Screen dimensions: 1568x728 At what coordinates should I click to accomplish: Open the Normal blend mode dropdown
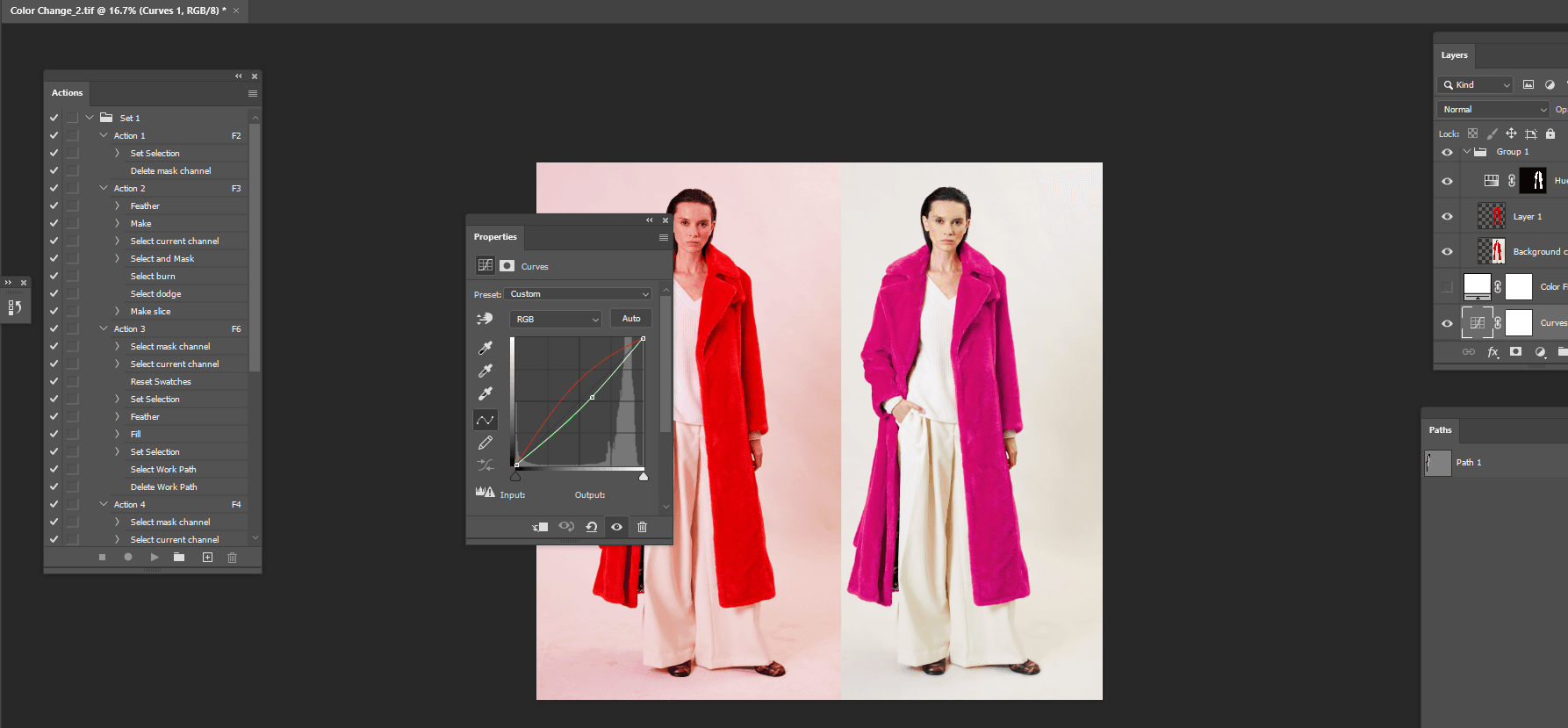(x=1493, y=110)
